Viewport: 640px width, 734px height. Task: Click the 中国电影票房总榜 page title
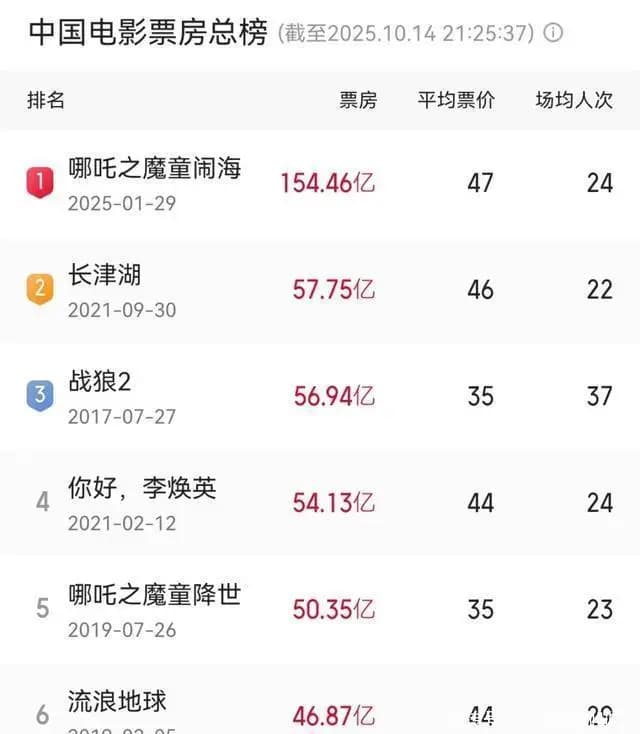[x=147, y=32]
